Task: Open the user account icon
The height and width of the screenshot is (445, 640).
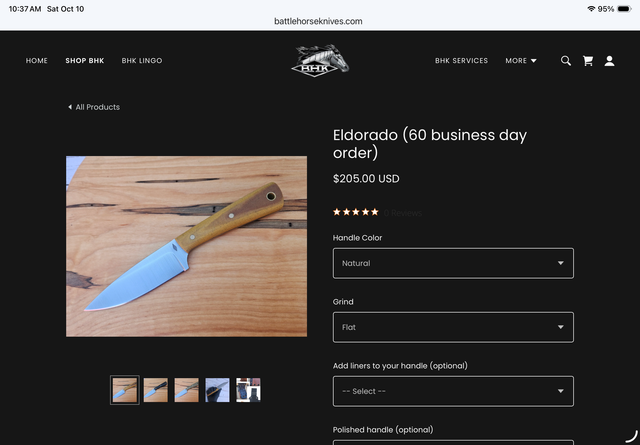Action: tap(609, 61)
